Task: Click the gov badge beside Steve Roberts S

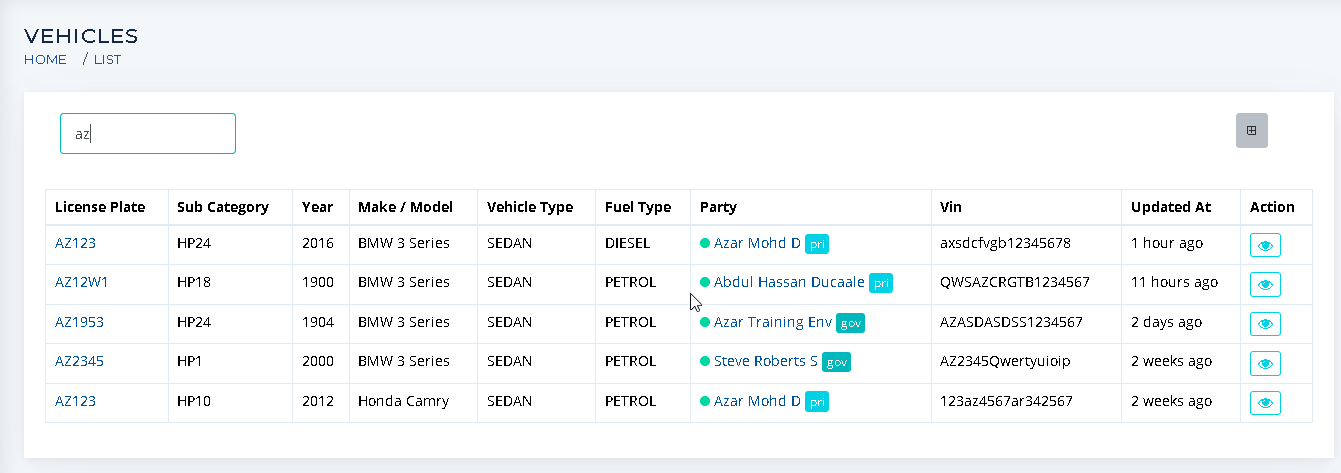Action: [836, 362]
